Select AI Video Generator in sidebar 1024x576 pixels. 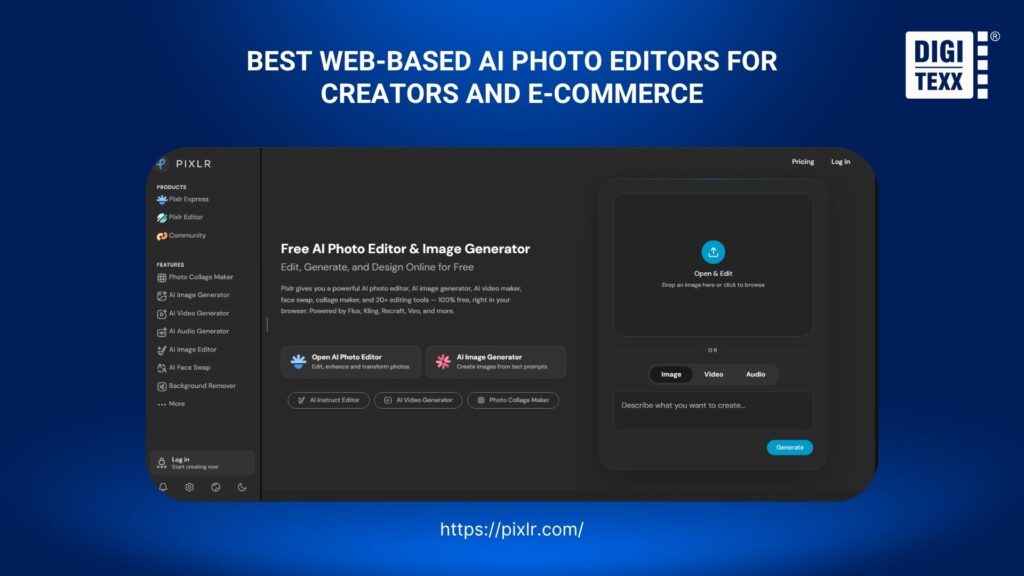pos(193,313)
